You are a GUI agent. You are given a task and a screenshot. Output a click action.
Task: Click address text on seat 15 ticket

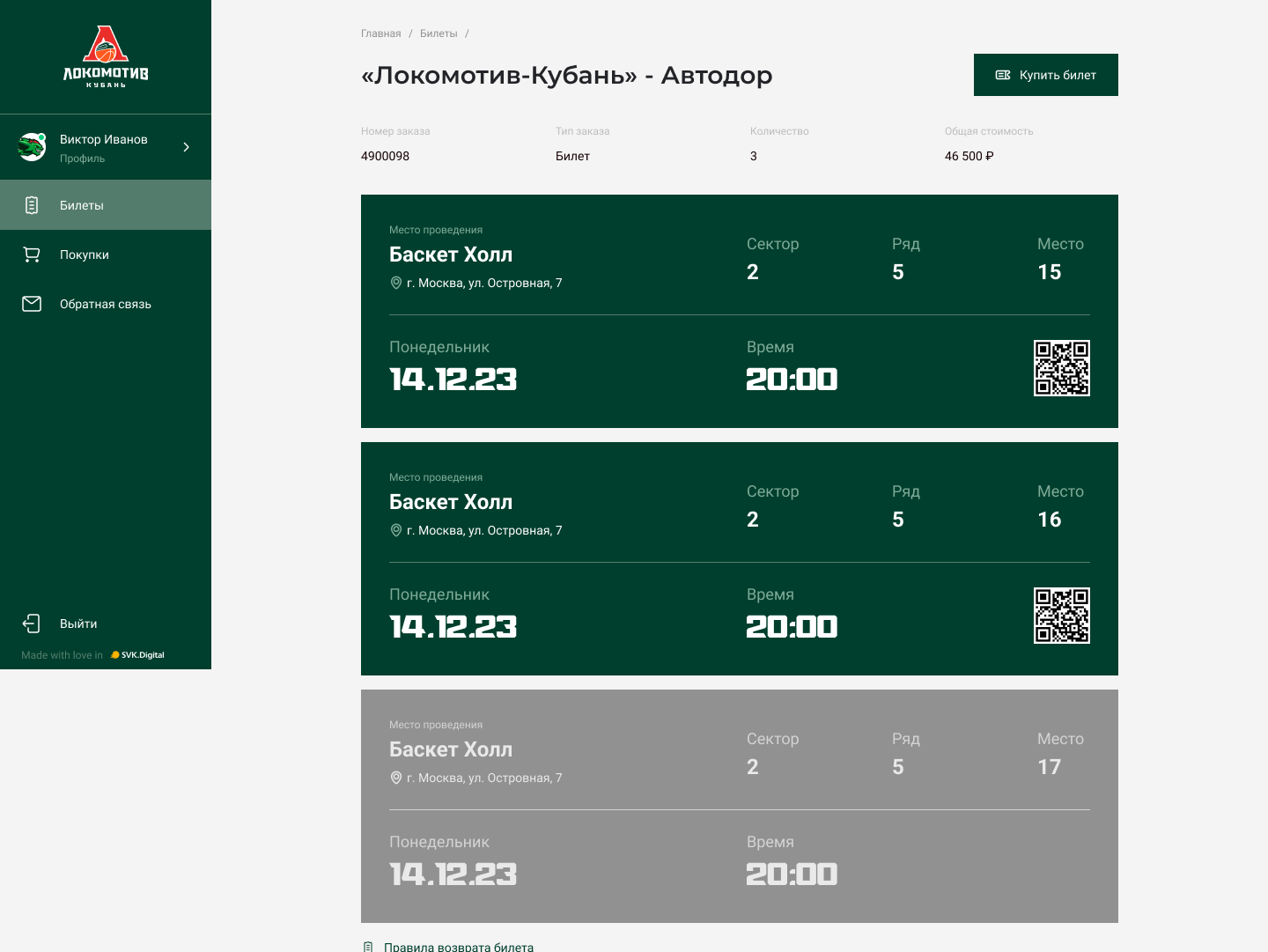coord(484,283)
